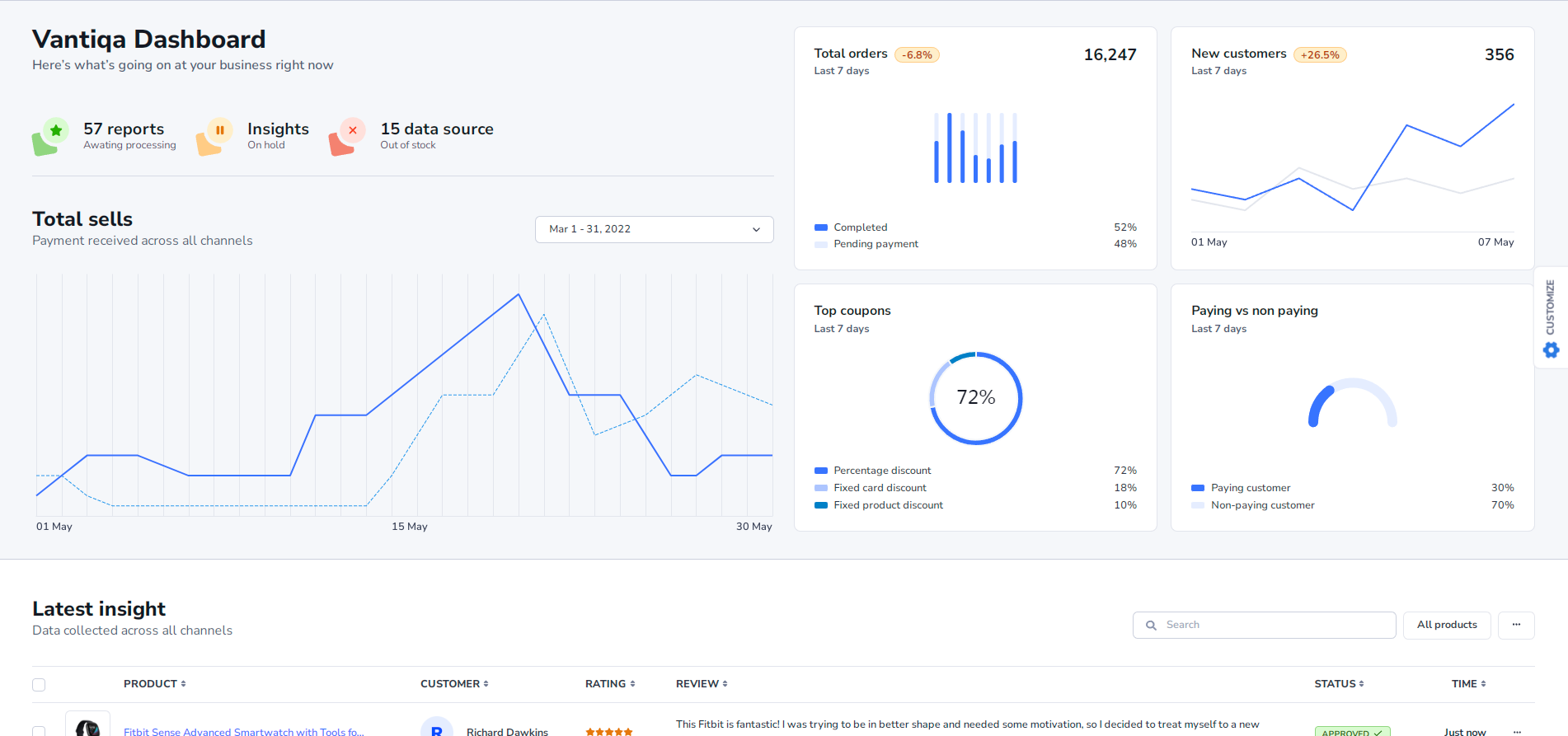Click the Paying customer legend swatch

click(x=1198, y=488)
